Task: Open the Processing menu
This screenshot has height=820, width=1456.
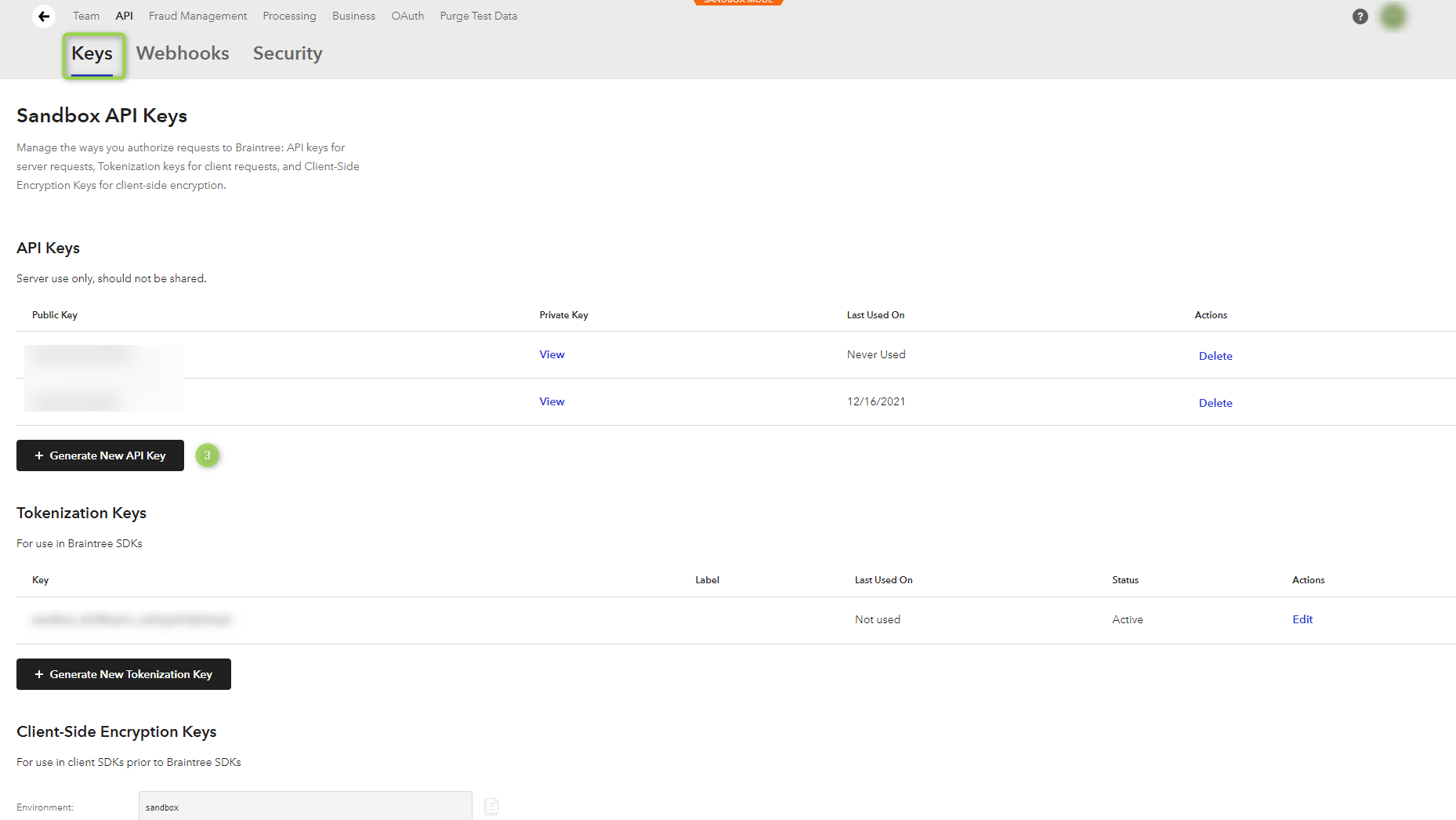Action: pyautogui.click(x=289, y=16)
